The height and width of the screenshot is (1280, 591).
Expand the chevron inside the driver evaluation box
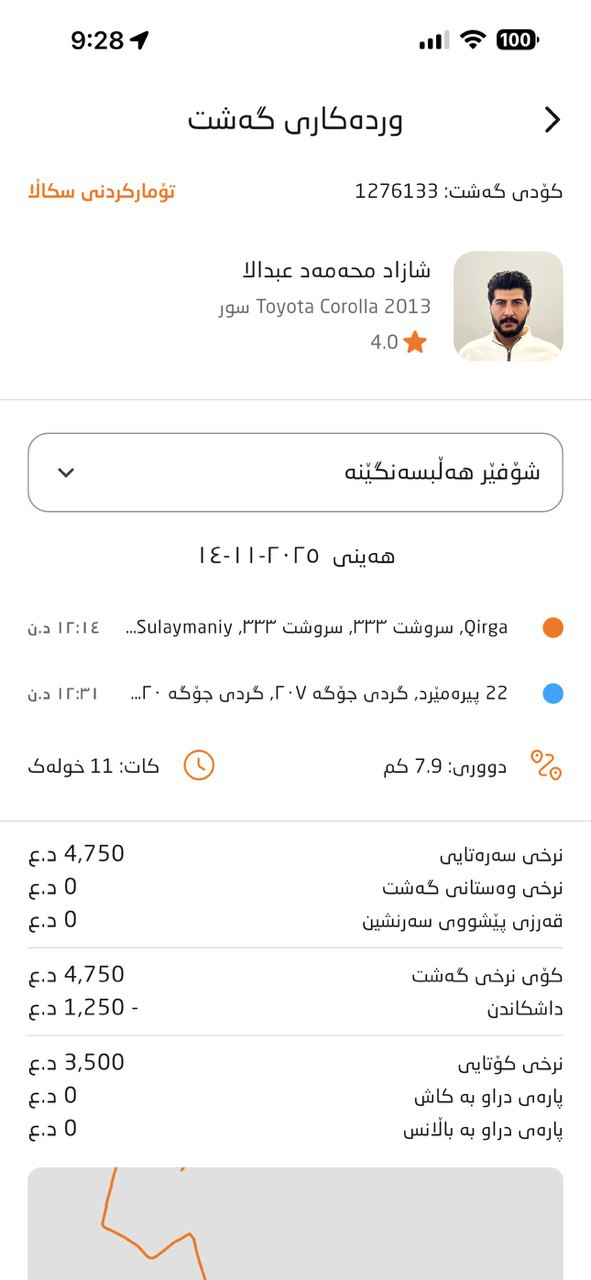66,470
